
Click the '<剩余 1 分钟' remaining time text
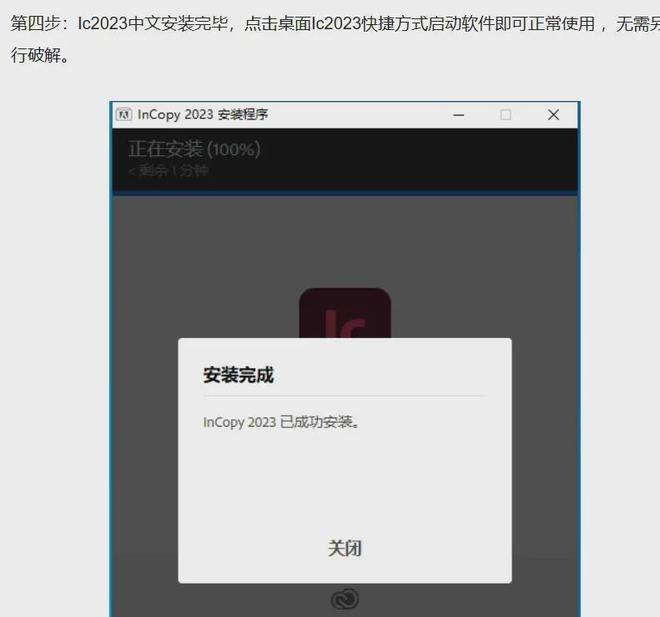point(168,170)
